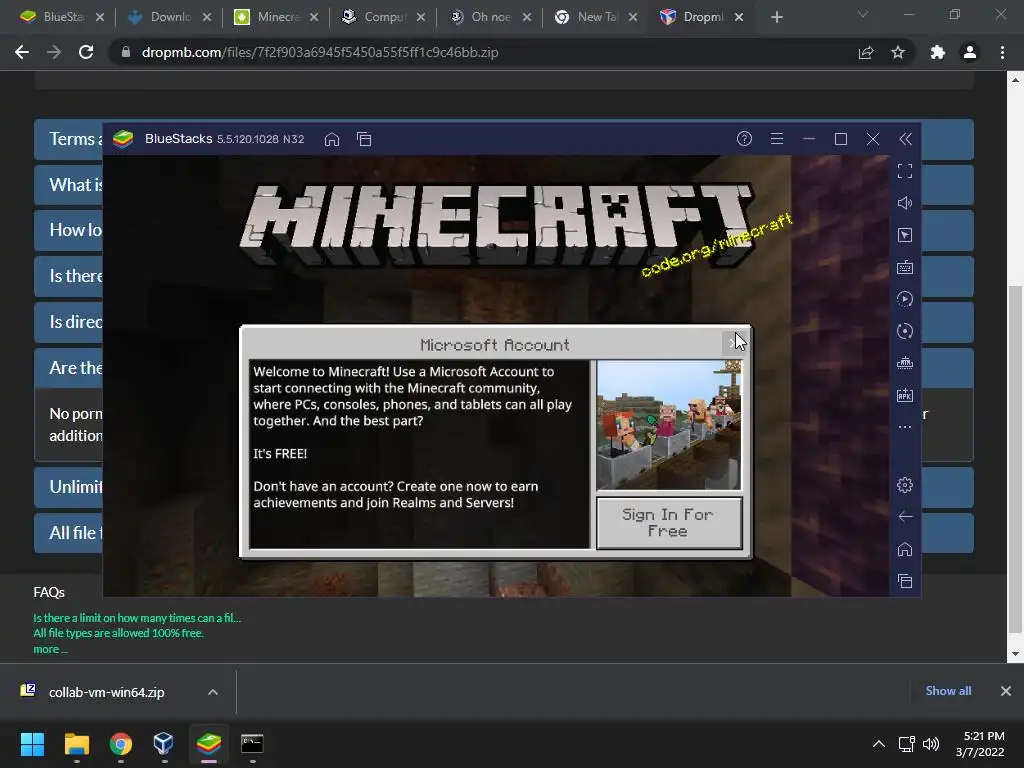
Task: Open downloaded collab-vm-win64.zip file
Action: coord(106,692)
